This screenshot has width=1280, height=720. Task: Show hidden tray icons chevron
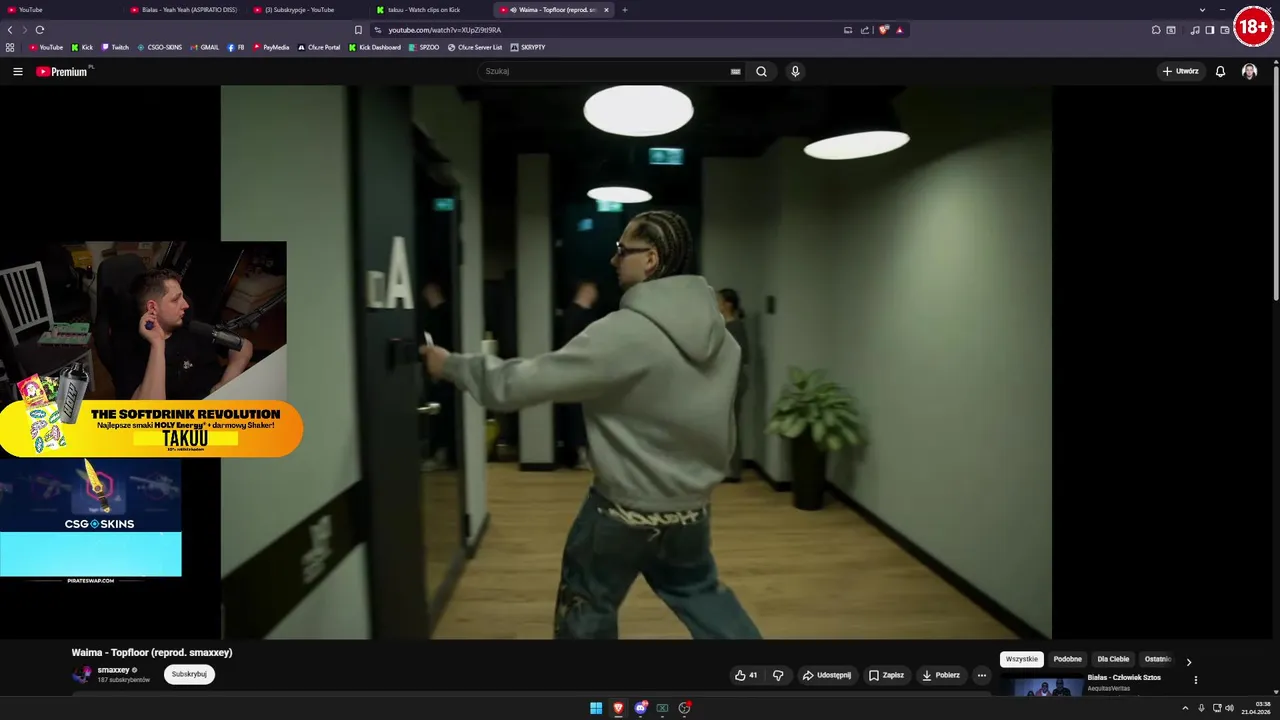(1186, 708)
